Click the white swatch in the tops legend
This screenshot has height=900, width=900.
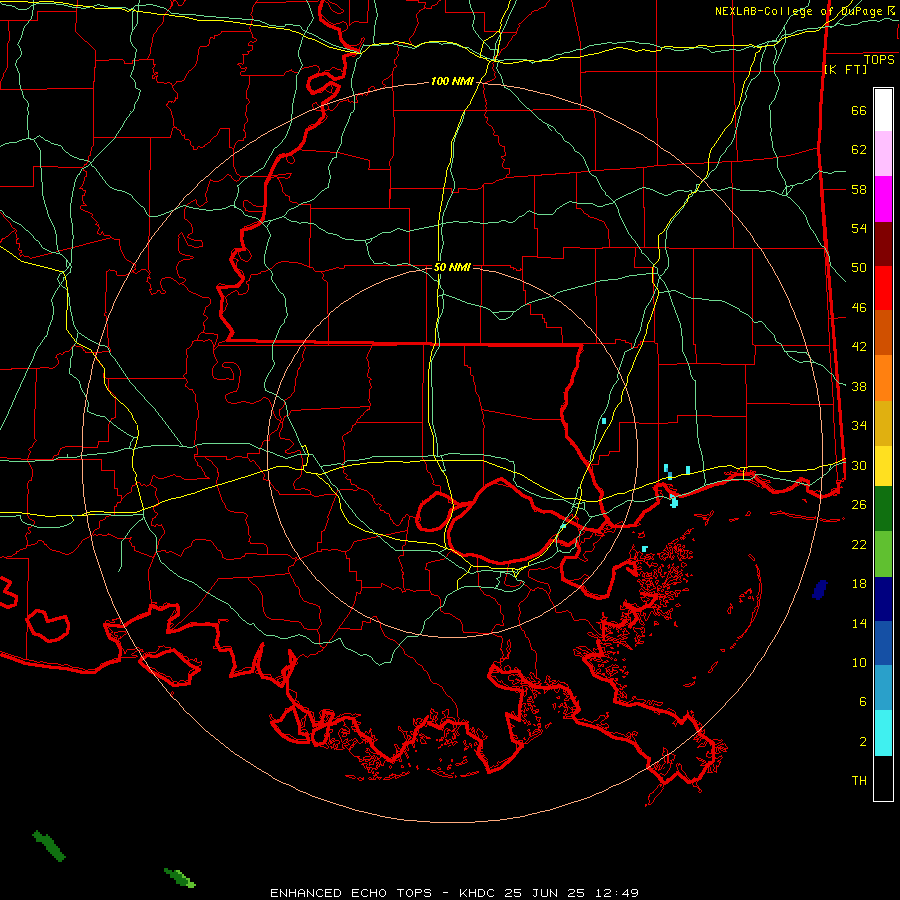click(883, 110)
